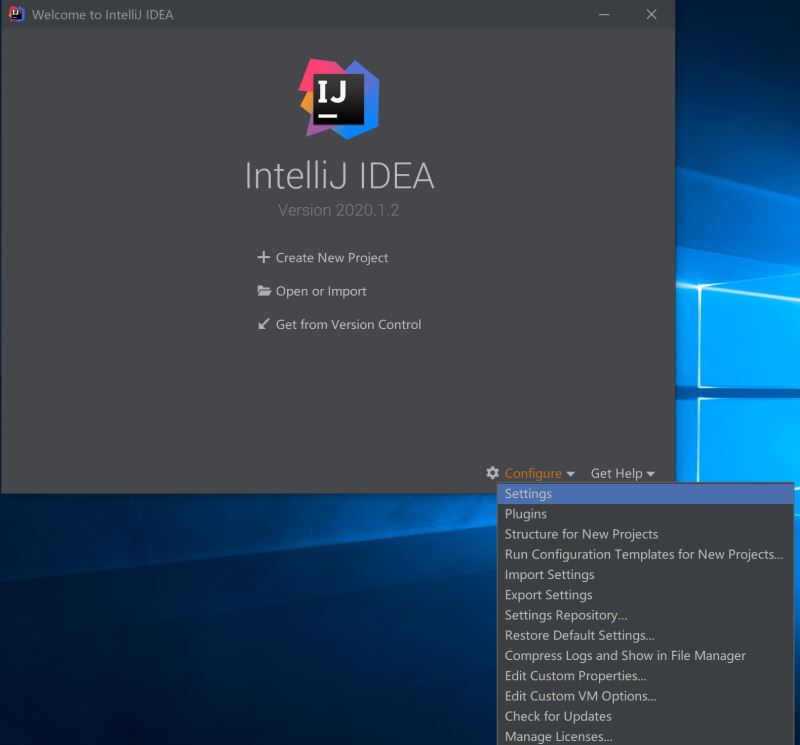Click Check for Updates
Image resolution: width=800 pixels, height=745 pixels.
click(558, 716)
